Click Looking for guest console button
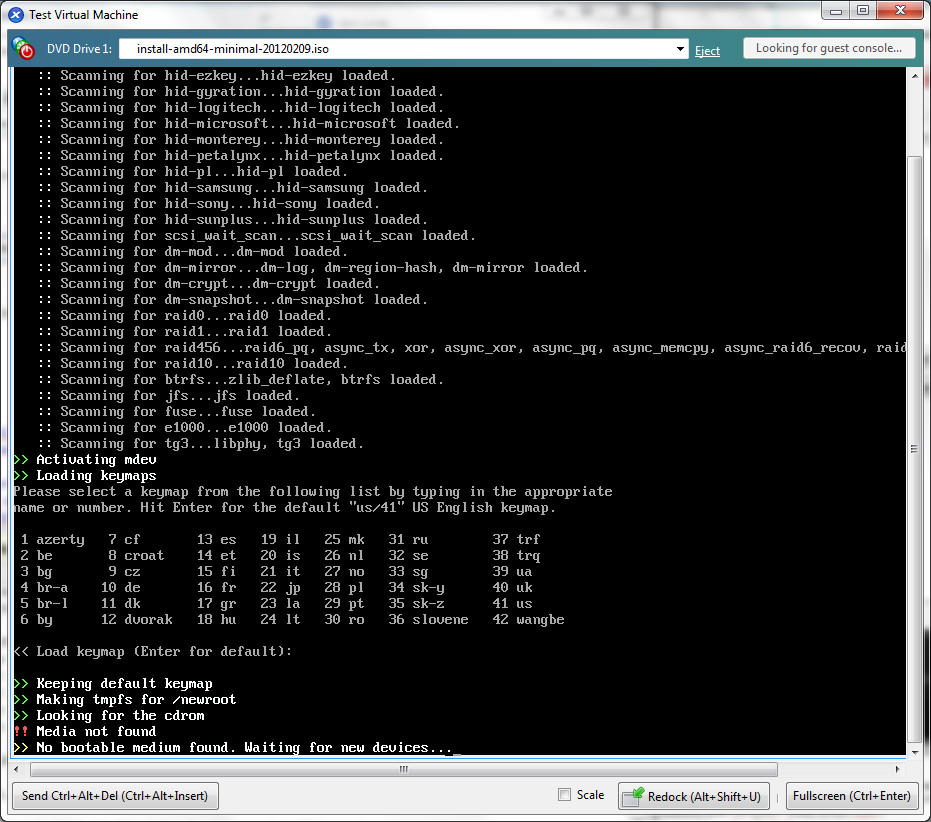This screenshot has height=822, width=931. click(x=828, y=48)
